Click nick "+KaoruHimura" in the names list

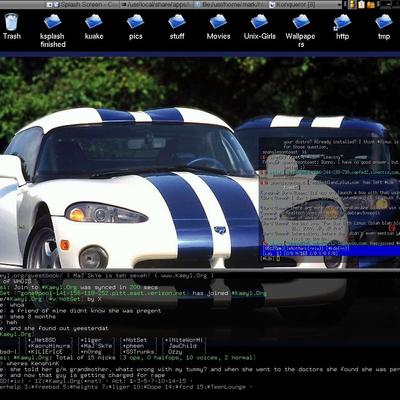click(49, 346)
